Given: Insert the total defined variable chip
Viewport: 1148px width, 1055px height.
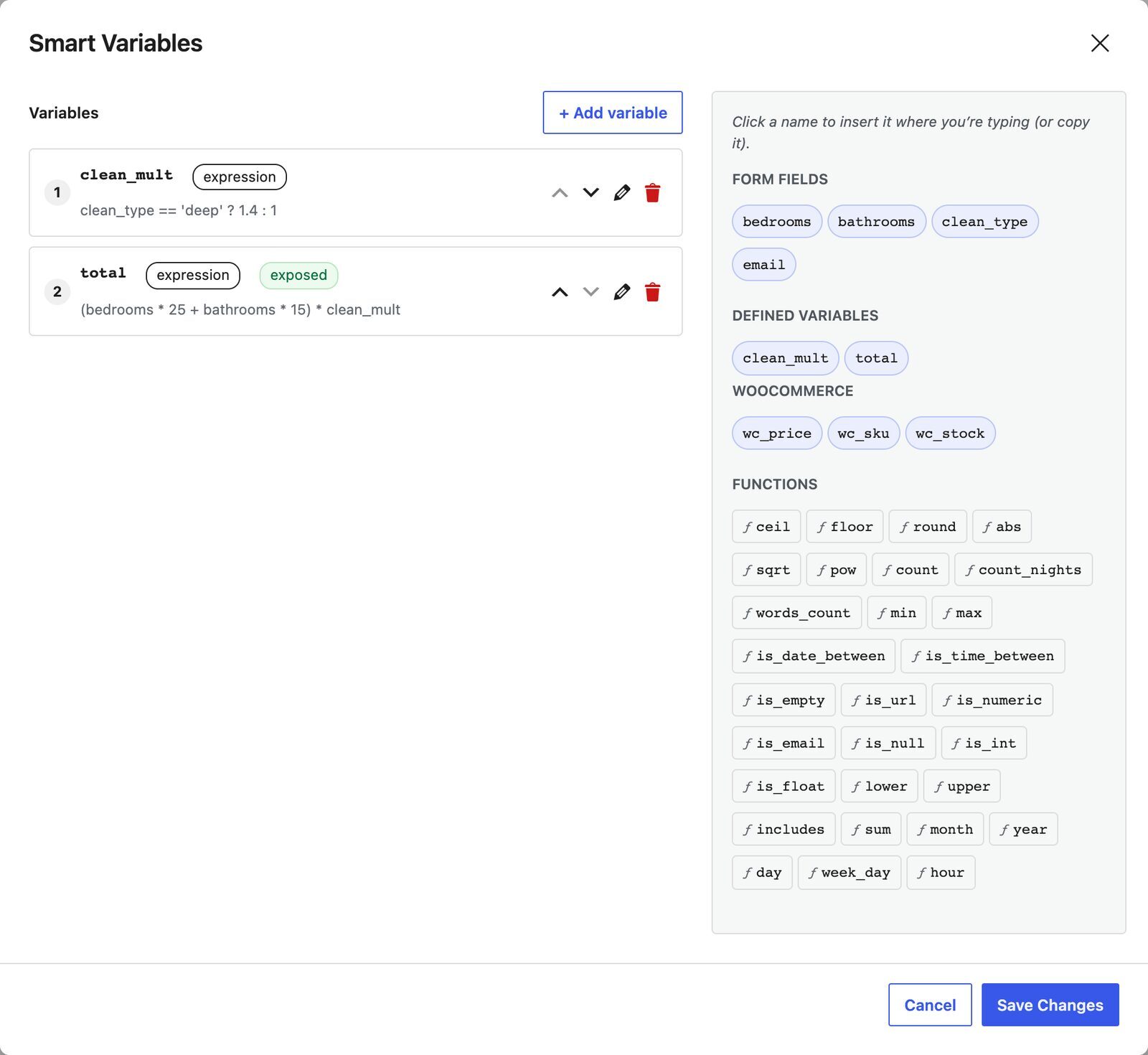Looking at the screenshot, I should tap(876, 357).
